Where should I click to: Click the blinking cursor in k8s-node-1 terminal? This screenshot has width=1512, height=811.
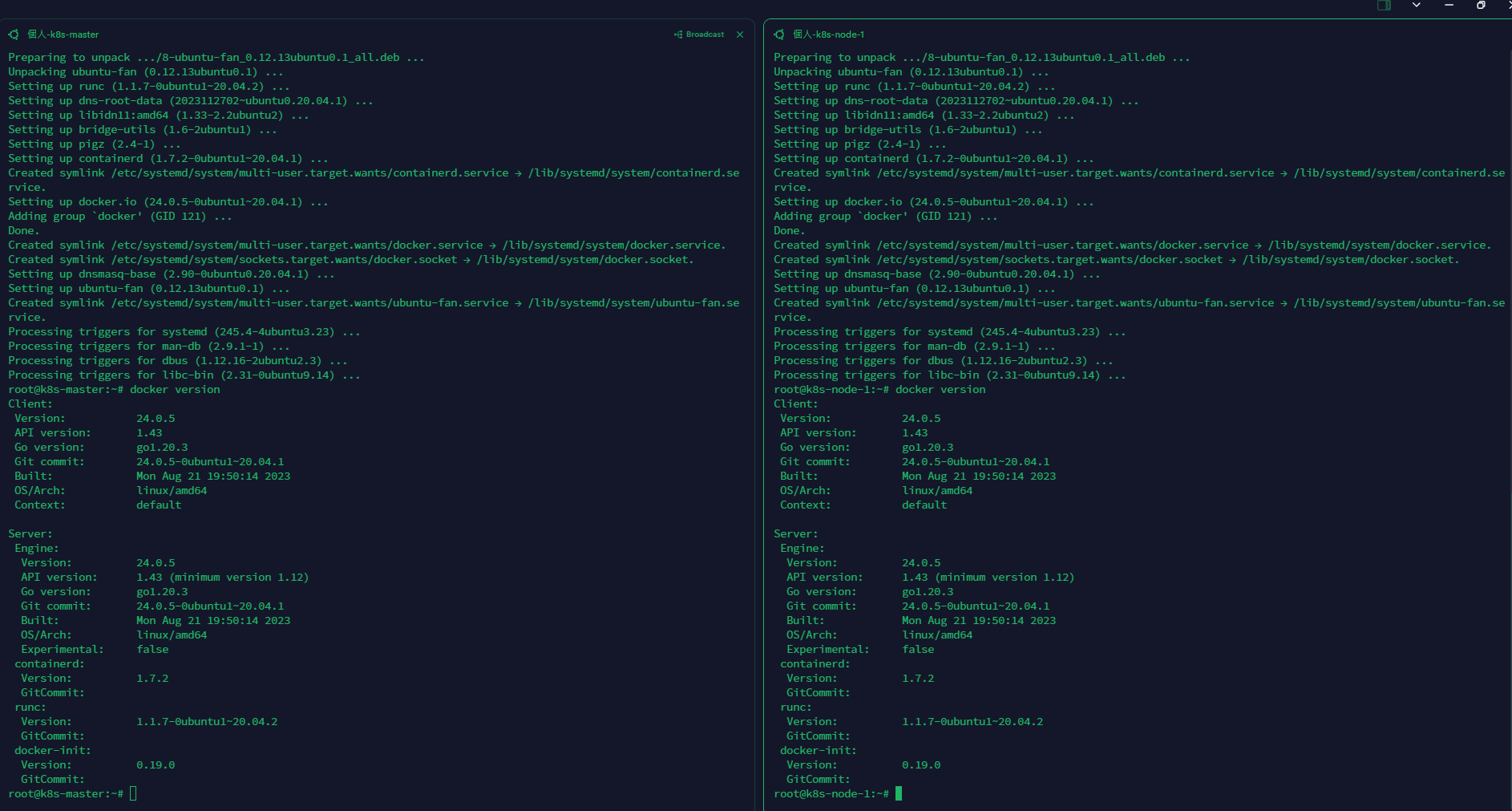[x=900, y=794]
